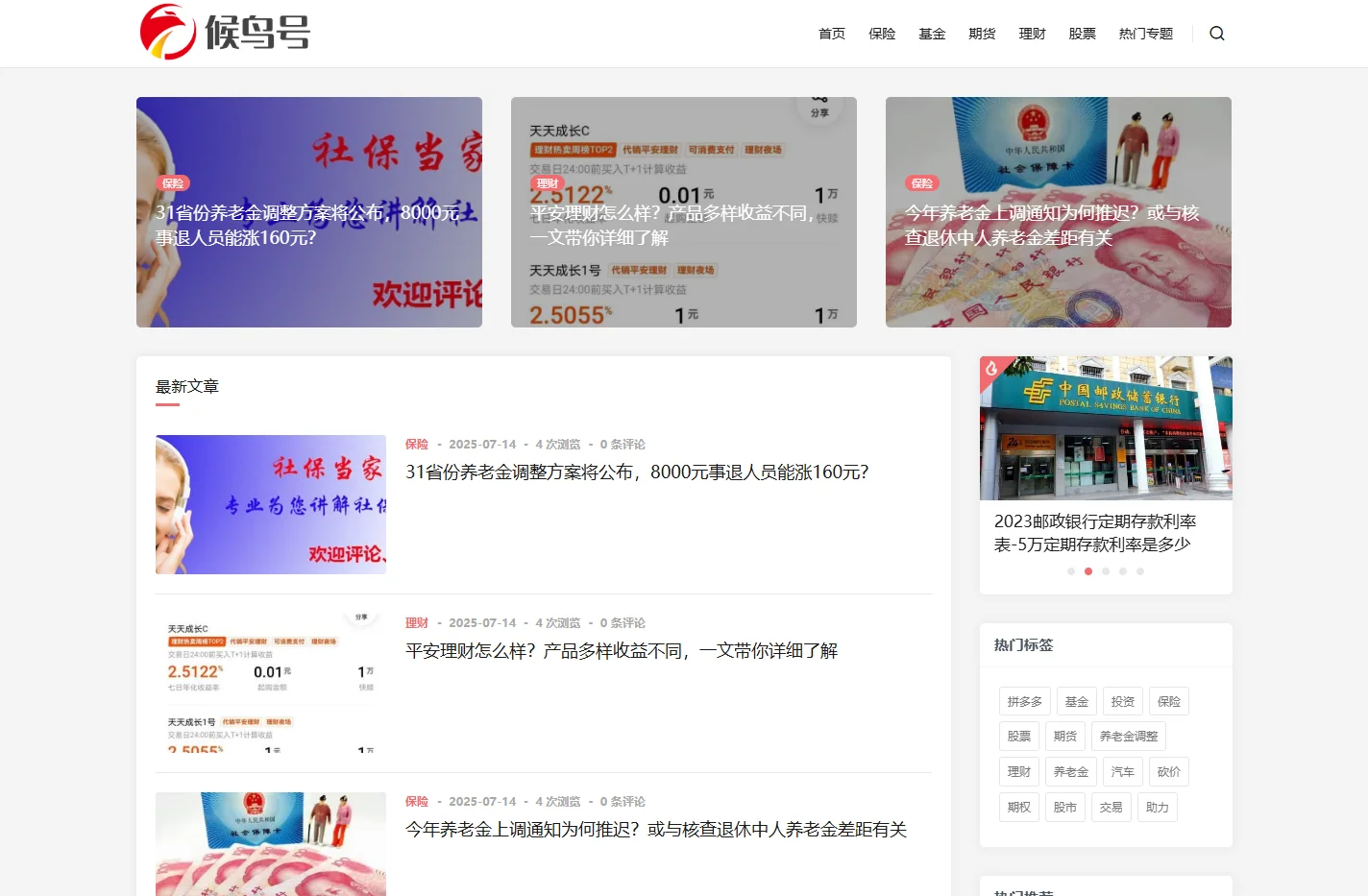Click 0 条评论 on 平安理财 article row

623,622
